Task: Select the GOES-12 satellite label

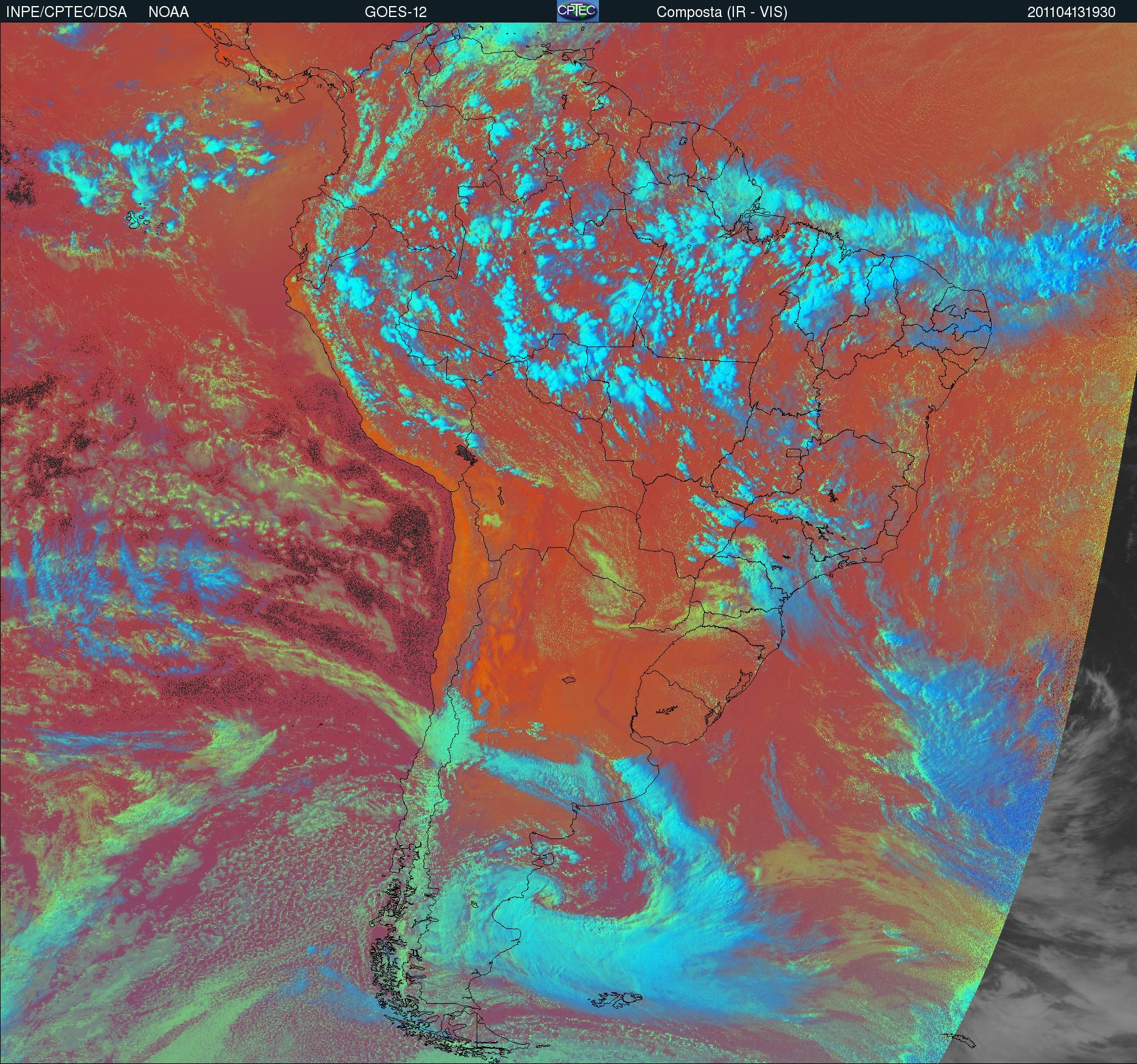Action: click(x=395, y=12)
